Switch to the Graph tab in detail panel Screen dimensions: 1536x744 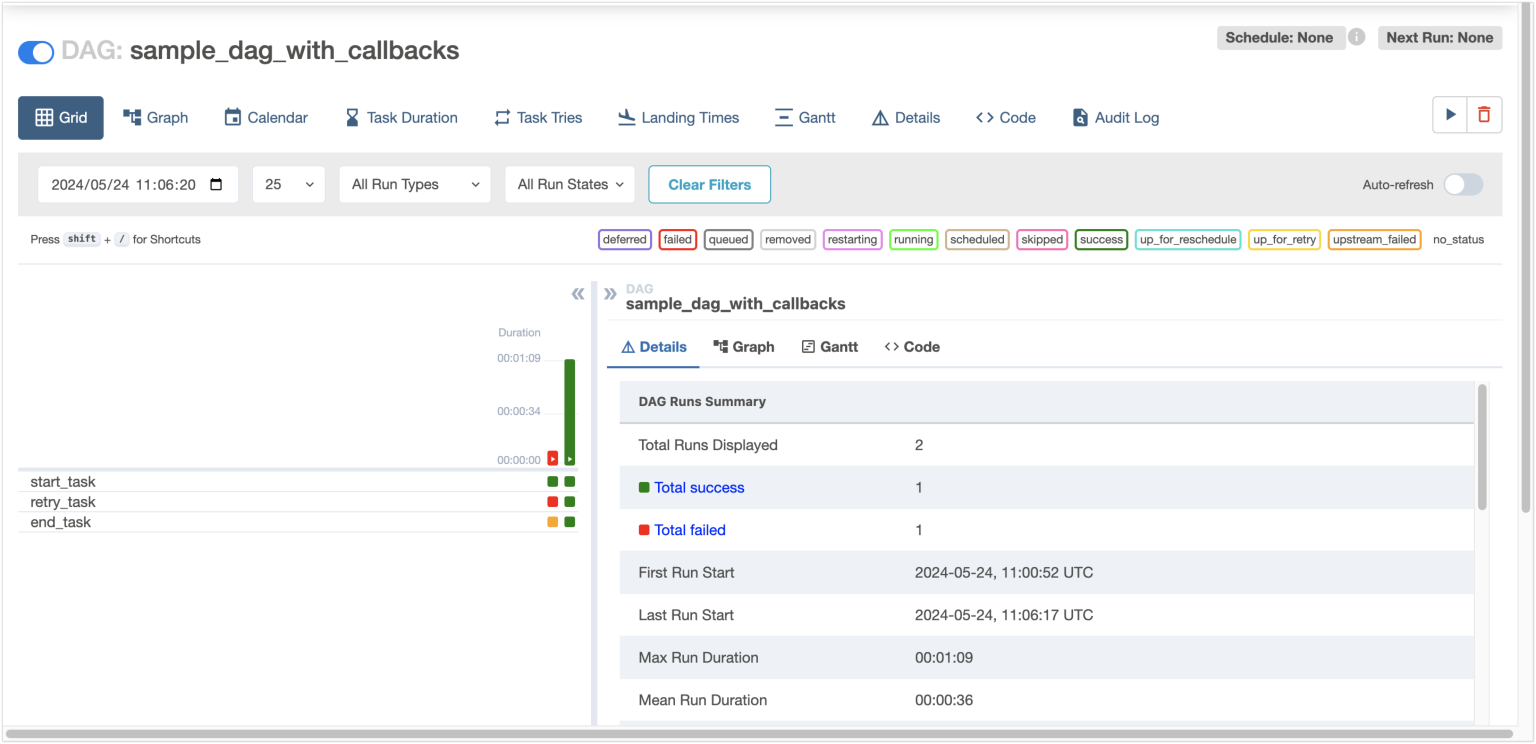point(744,346)
